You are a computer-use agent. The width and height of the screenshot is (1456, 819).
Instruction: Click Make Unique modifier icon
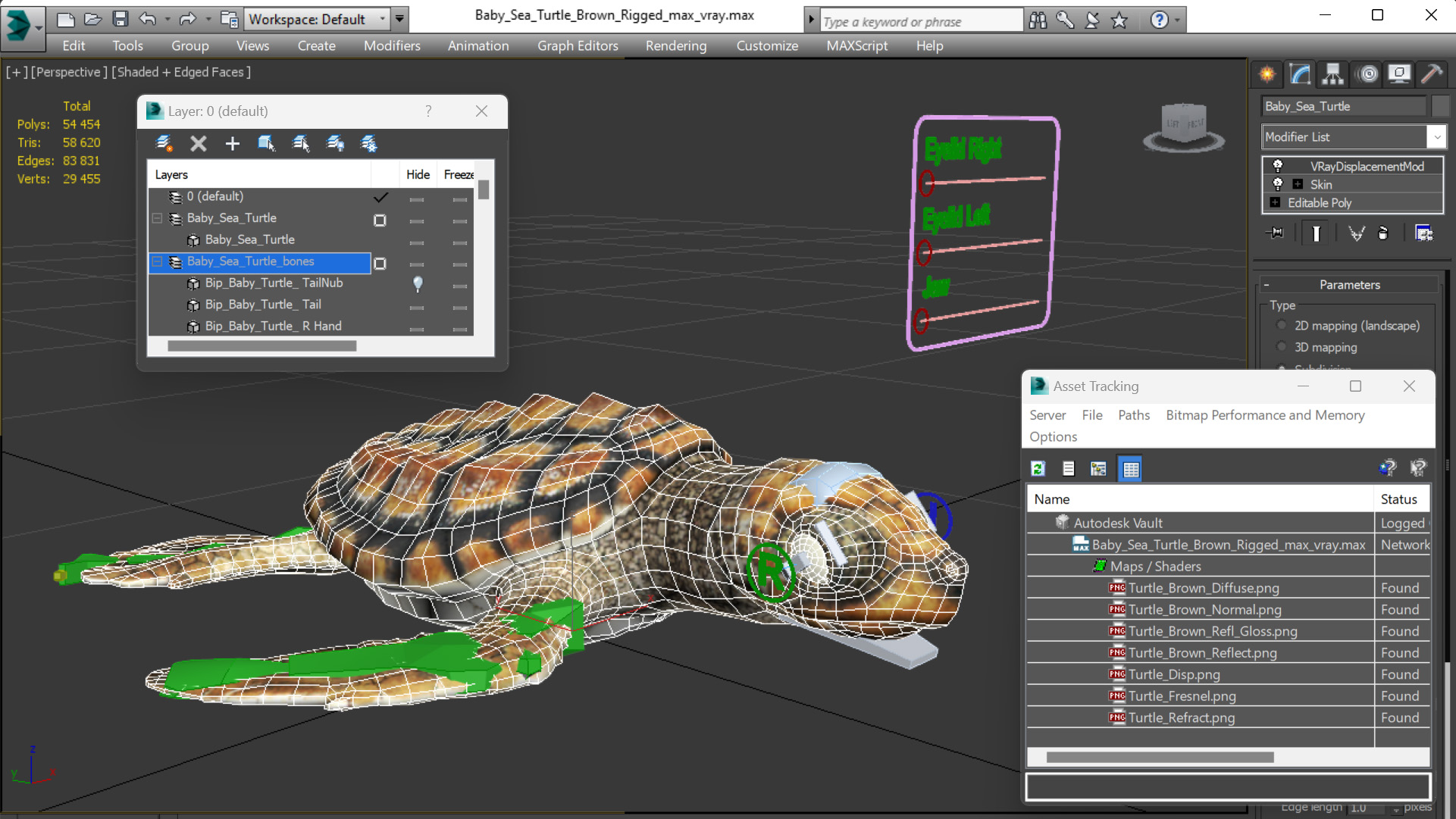click(1356, 233)
